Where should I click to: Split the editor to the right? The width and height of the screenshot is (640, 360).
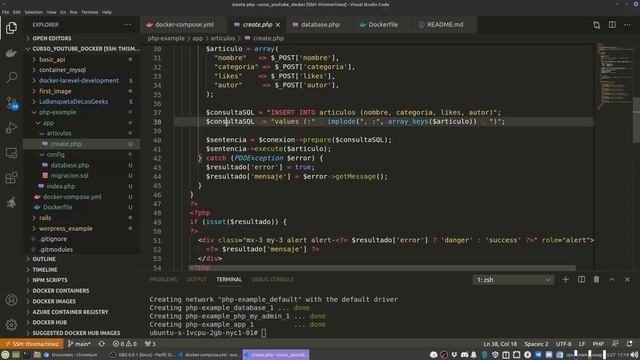click(x=612, y=25)
